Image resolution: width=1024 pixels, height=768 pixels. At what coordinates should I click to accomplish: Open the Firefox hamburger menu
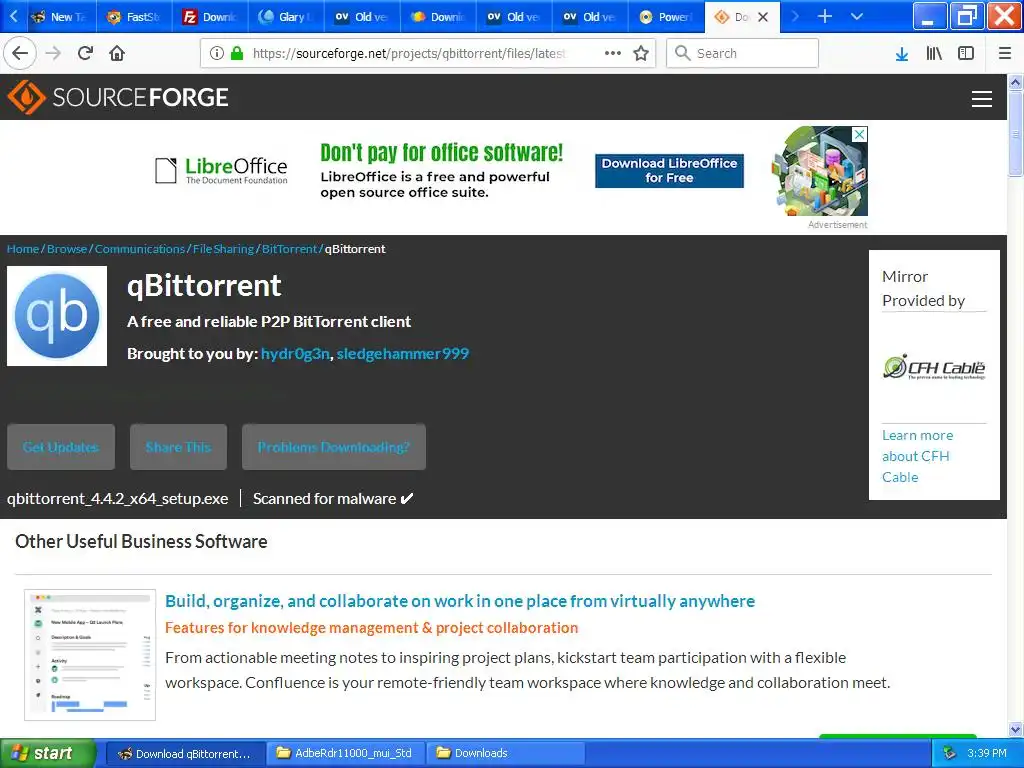point(1005,54)
